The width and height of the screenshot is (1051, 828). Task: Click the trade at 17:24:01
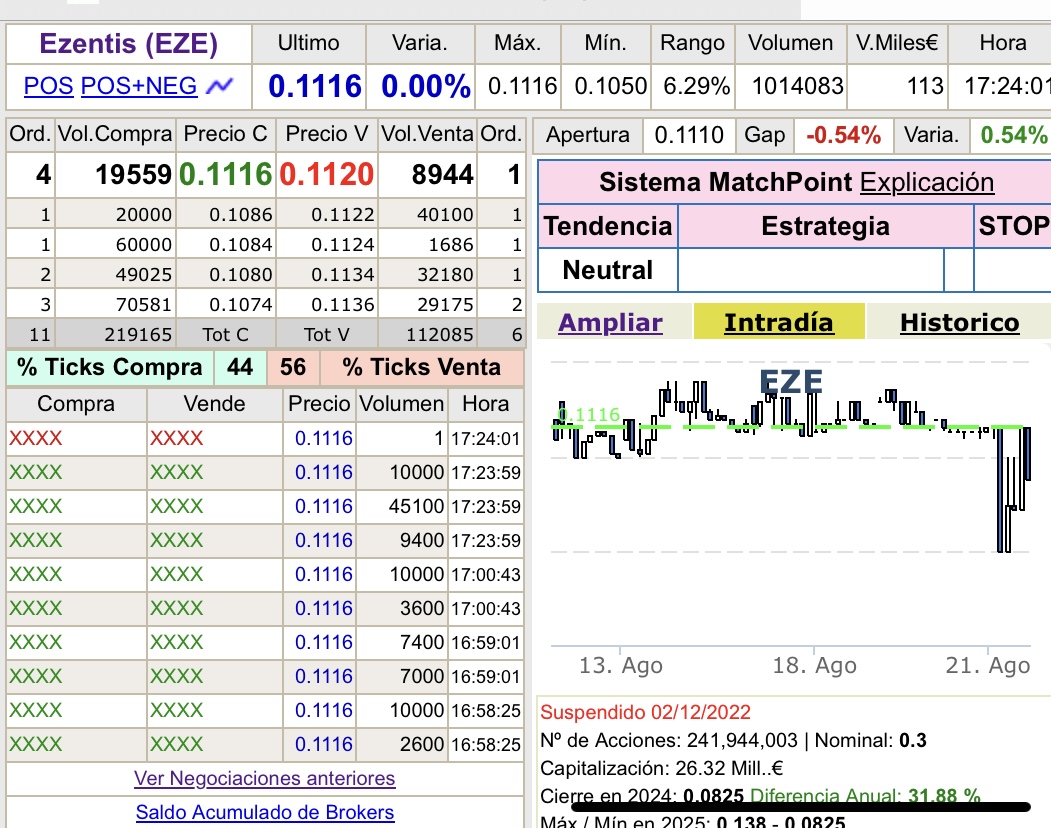point(265,438)
